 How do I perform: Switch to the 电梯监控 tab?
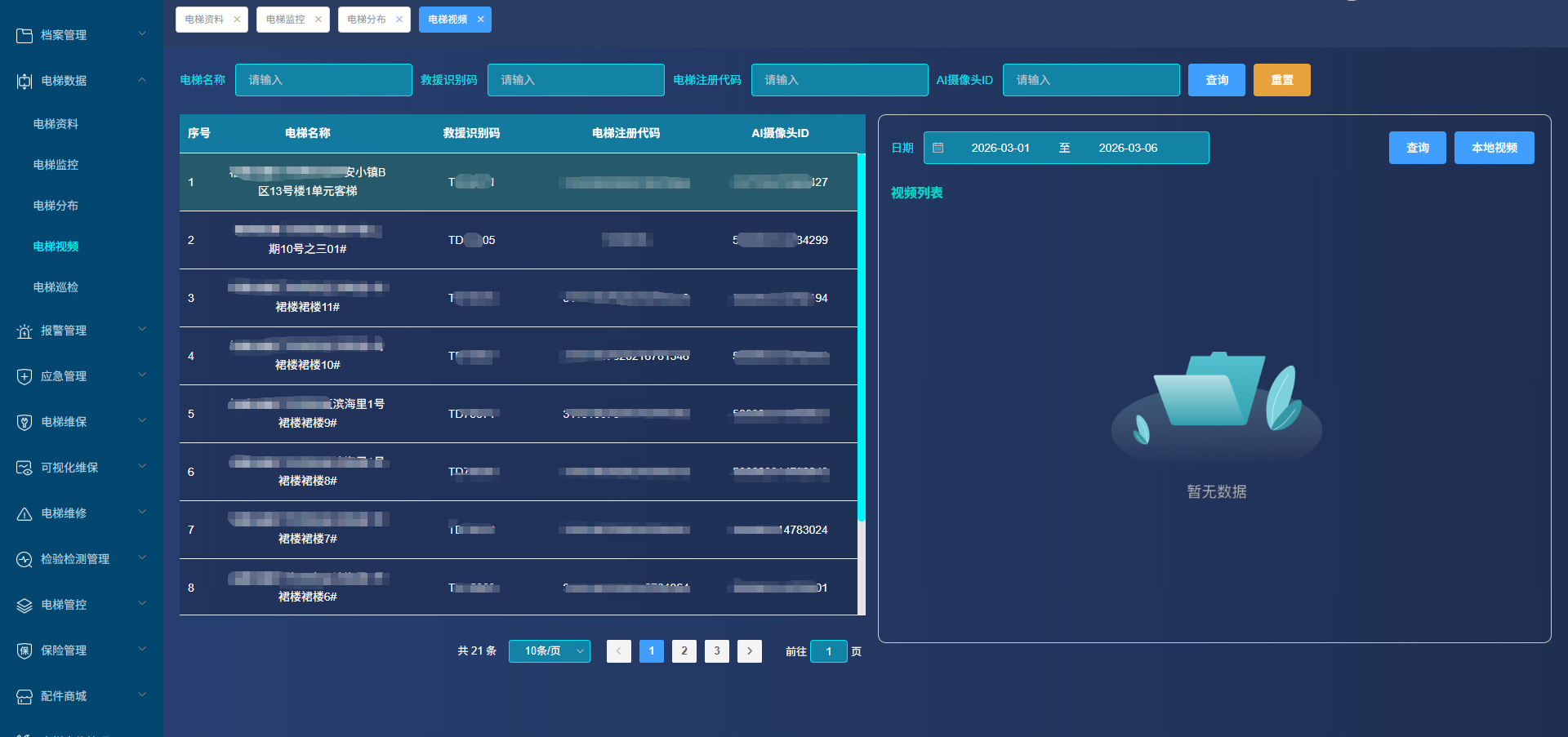(285, 20)
